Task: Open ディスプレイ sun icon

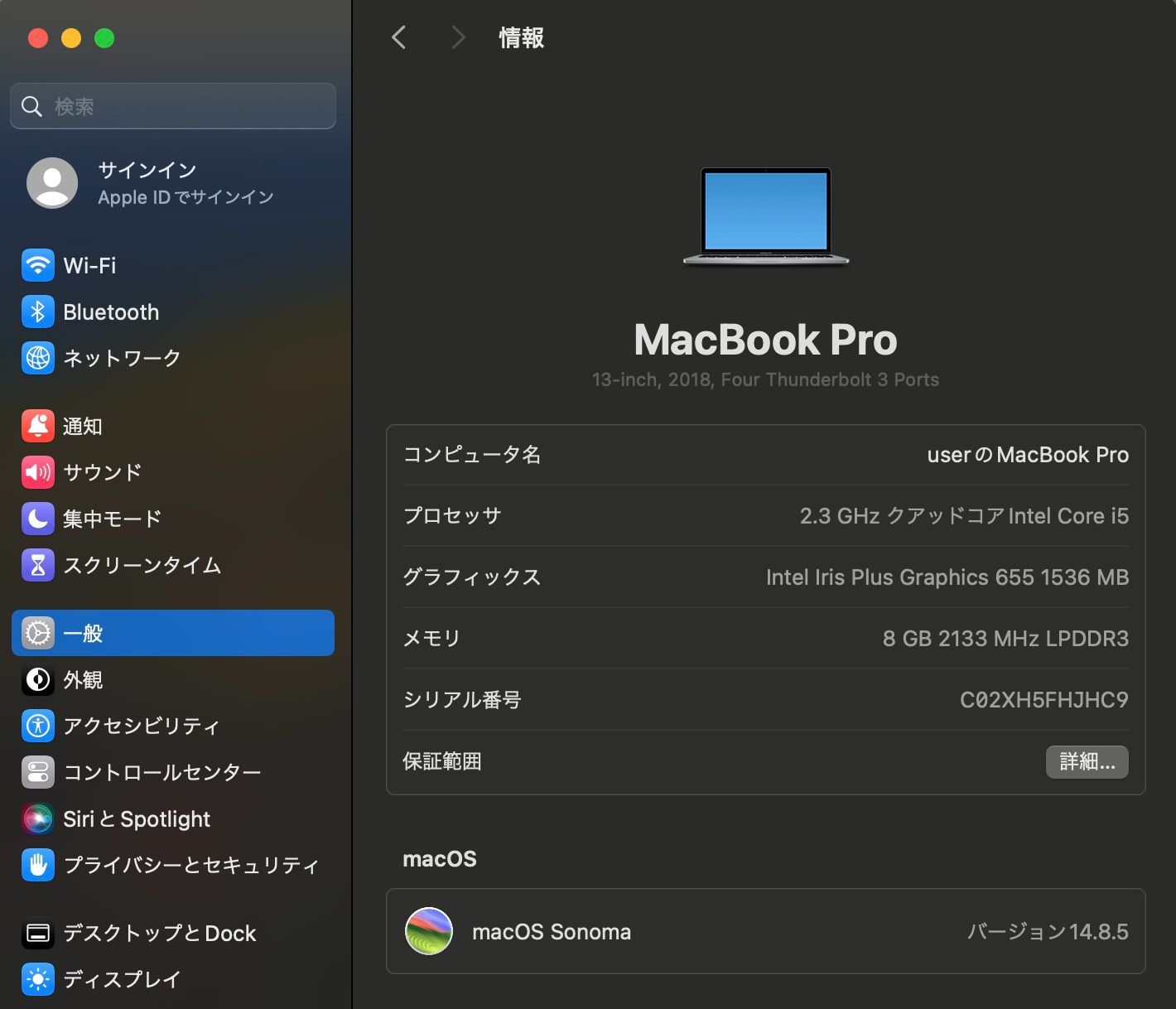Action: [38, 979]
